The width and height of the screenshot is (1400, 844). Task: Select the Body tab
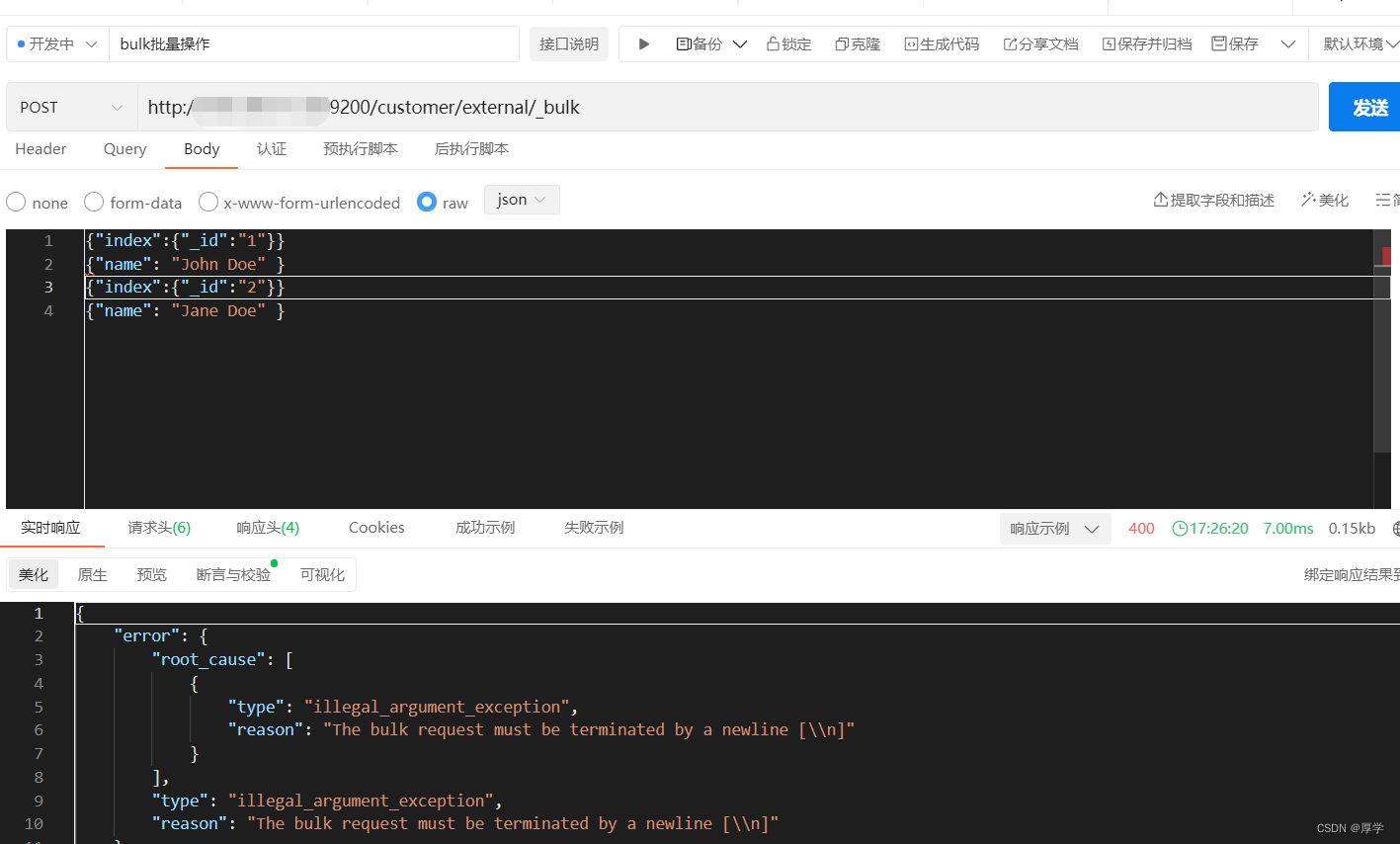pos(202,149)
